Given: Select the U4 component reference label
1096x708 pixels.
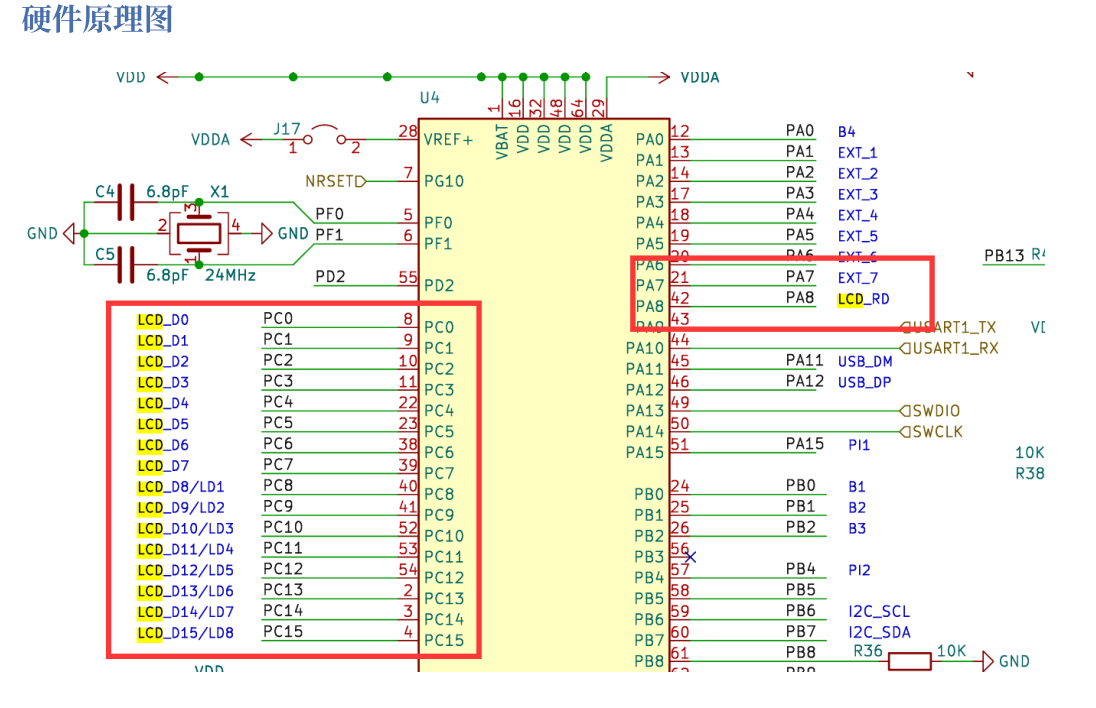Looking at the screenshot, I should tap(430, 98).
